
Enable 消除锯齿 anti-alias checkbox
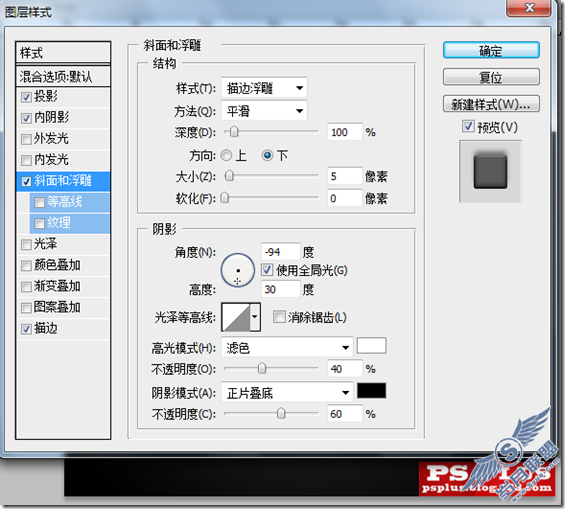point(279,317)
